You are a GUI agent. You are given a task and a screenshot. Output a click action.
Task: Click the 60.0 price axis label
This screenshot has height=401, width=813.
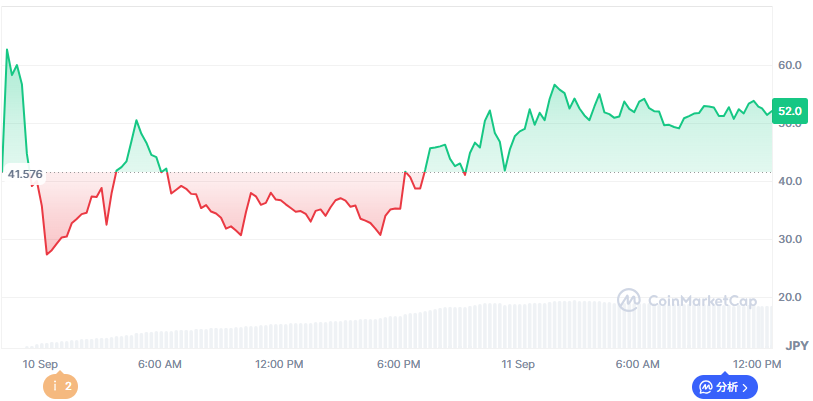point(790,65)
